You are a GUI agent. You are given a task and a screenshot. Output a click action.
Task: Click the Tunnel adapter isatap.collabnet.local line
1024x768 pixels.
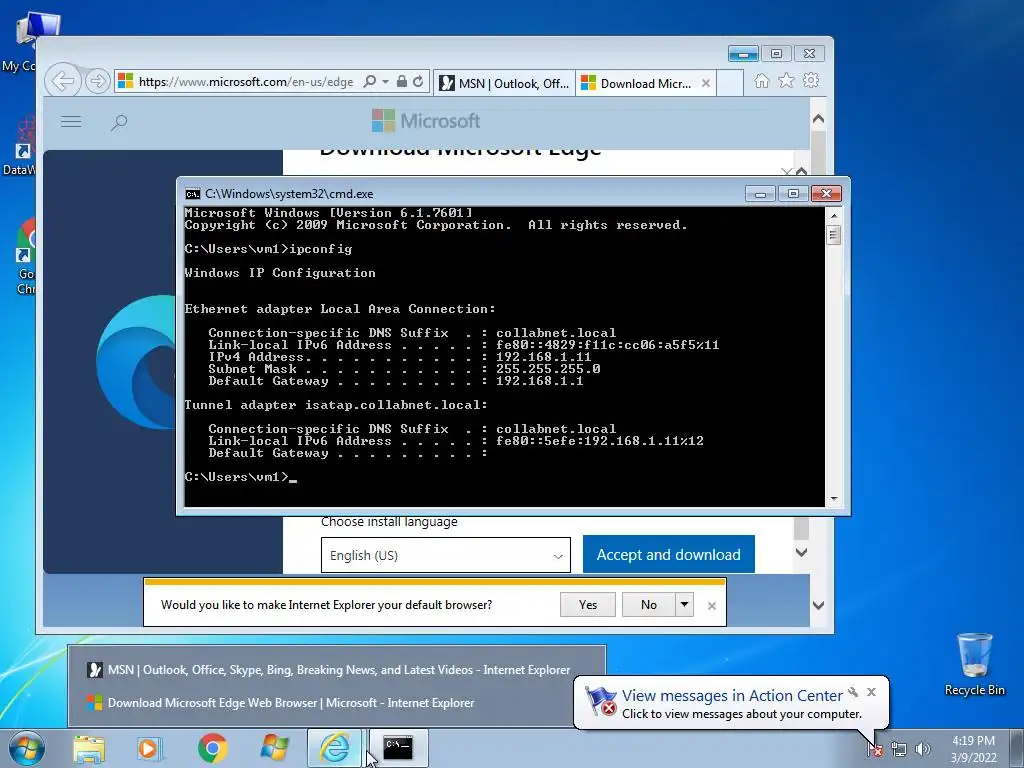click(336, 405)
